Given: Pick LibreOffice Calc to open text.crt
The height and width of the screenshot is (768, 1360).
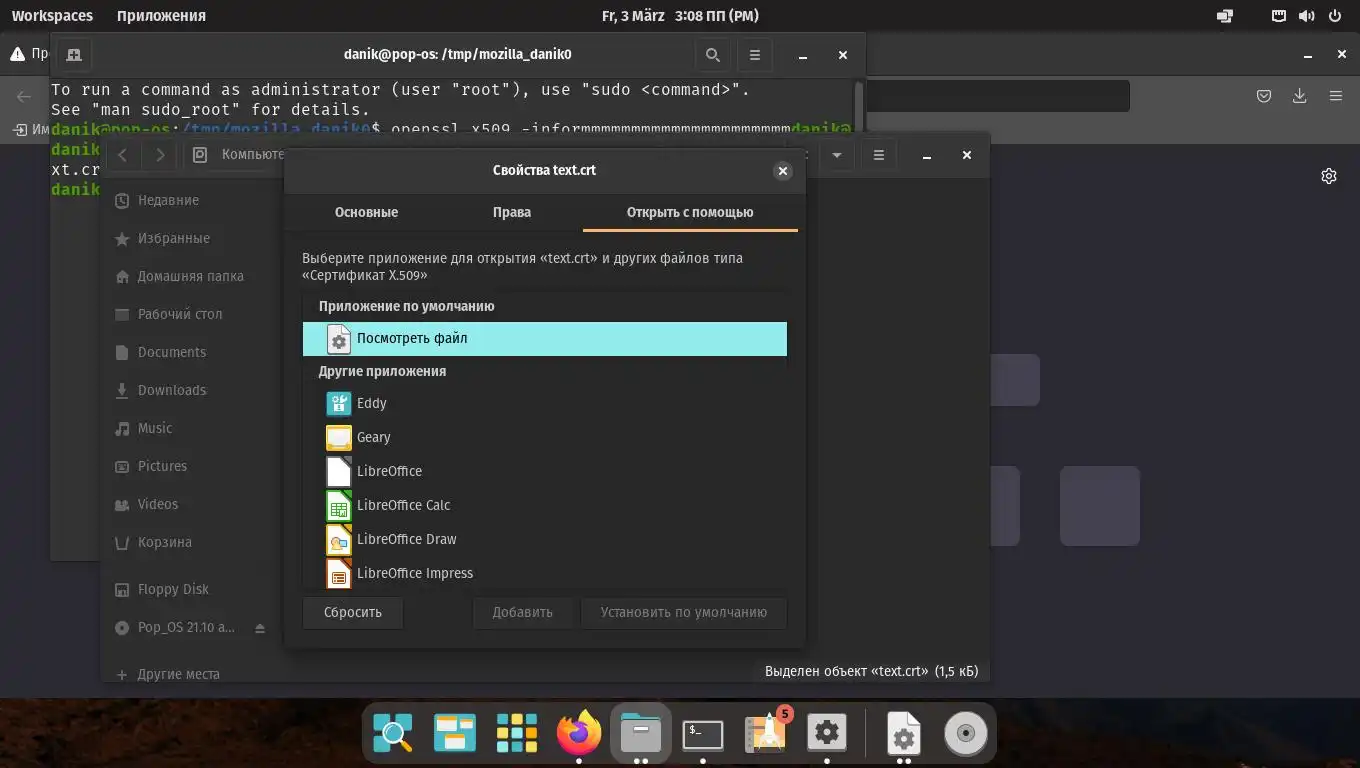Looking at the screenshot, I should (x=544, y=505).
